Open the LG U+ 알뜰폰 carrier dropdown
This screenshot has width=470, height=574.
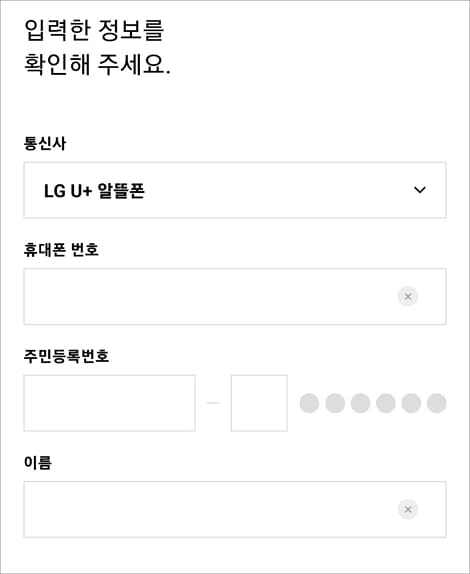235,190
